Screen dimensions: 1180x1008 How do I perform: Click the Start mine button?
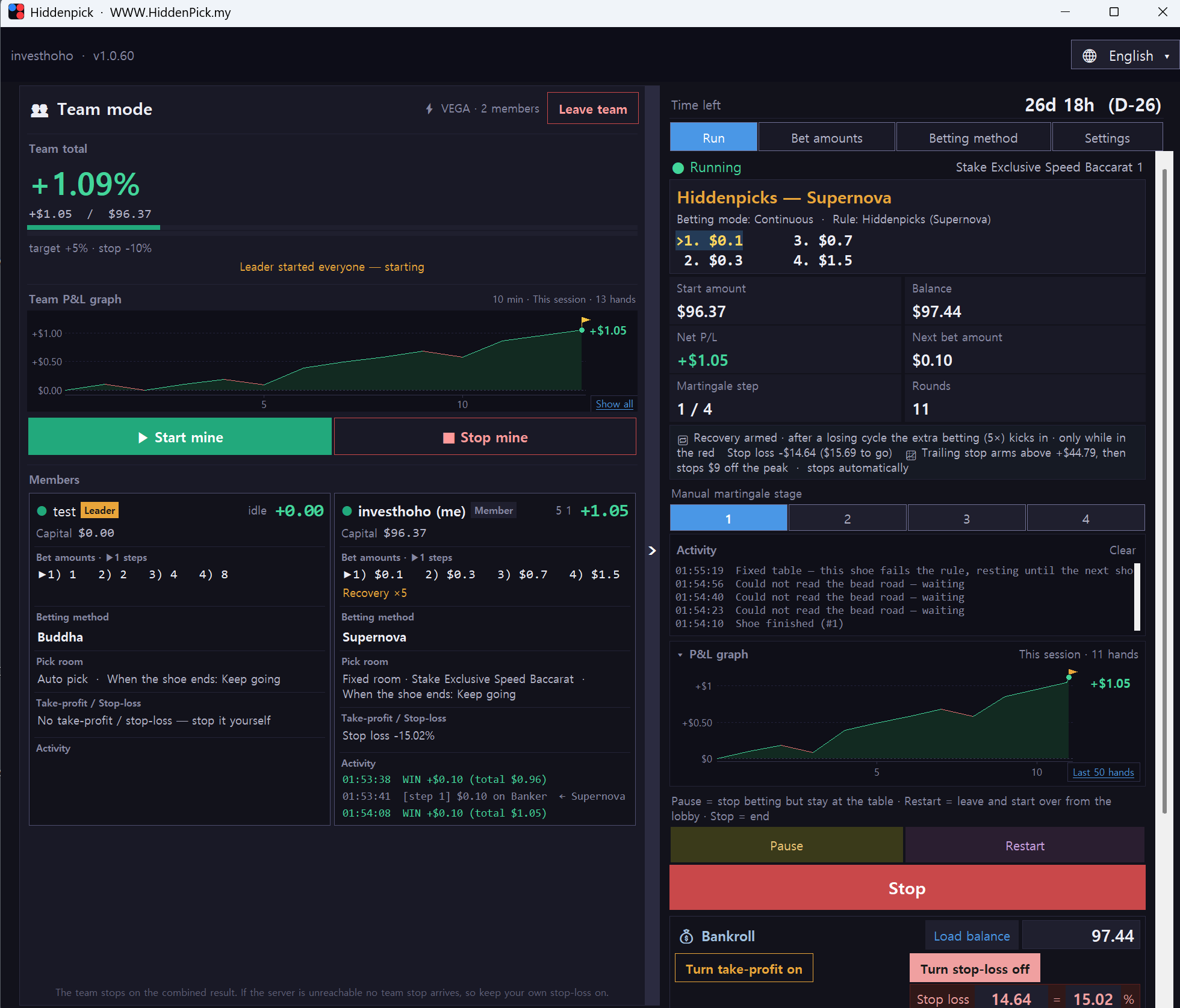tap(180, 437)
